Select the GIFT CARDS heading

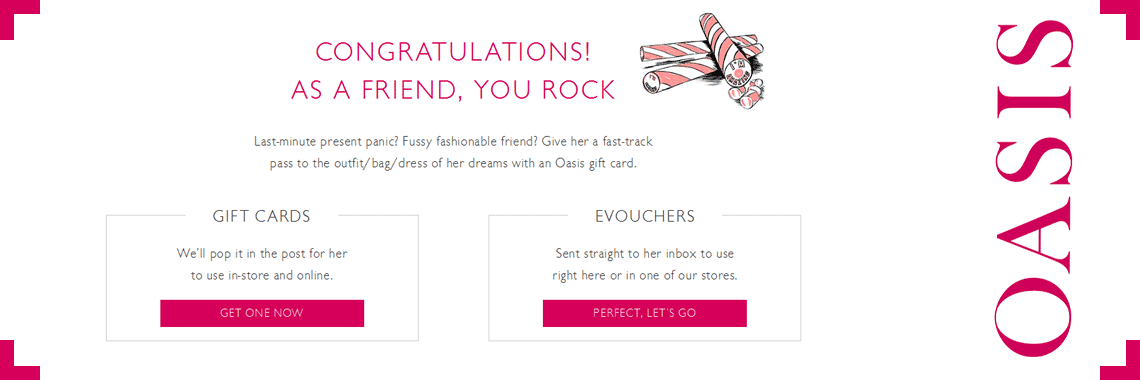click(262, 216)
